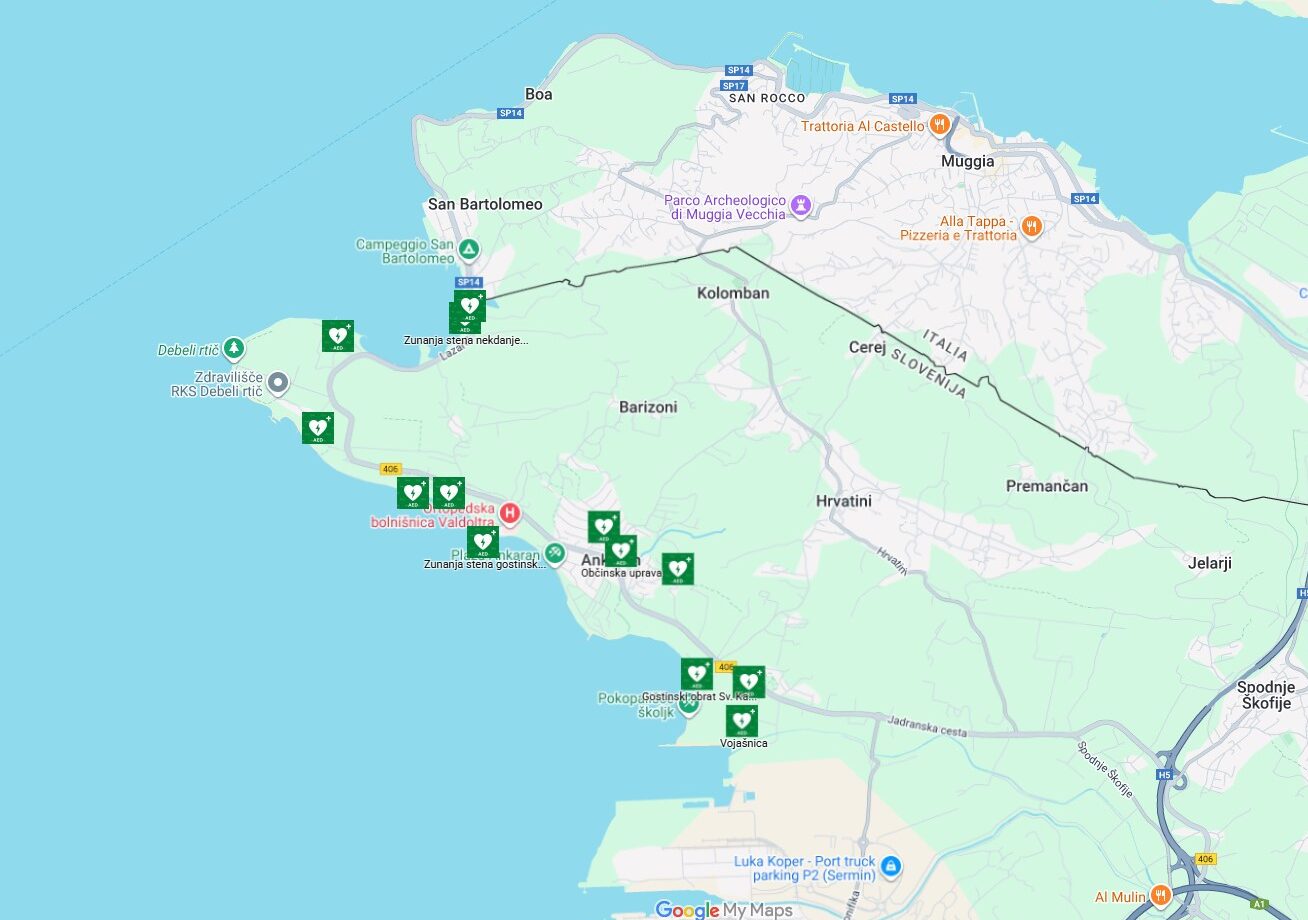1308x920 pixels.
Task: Click the Google My Maps logo
Action: (x=723, y=909)
